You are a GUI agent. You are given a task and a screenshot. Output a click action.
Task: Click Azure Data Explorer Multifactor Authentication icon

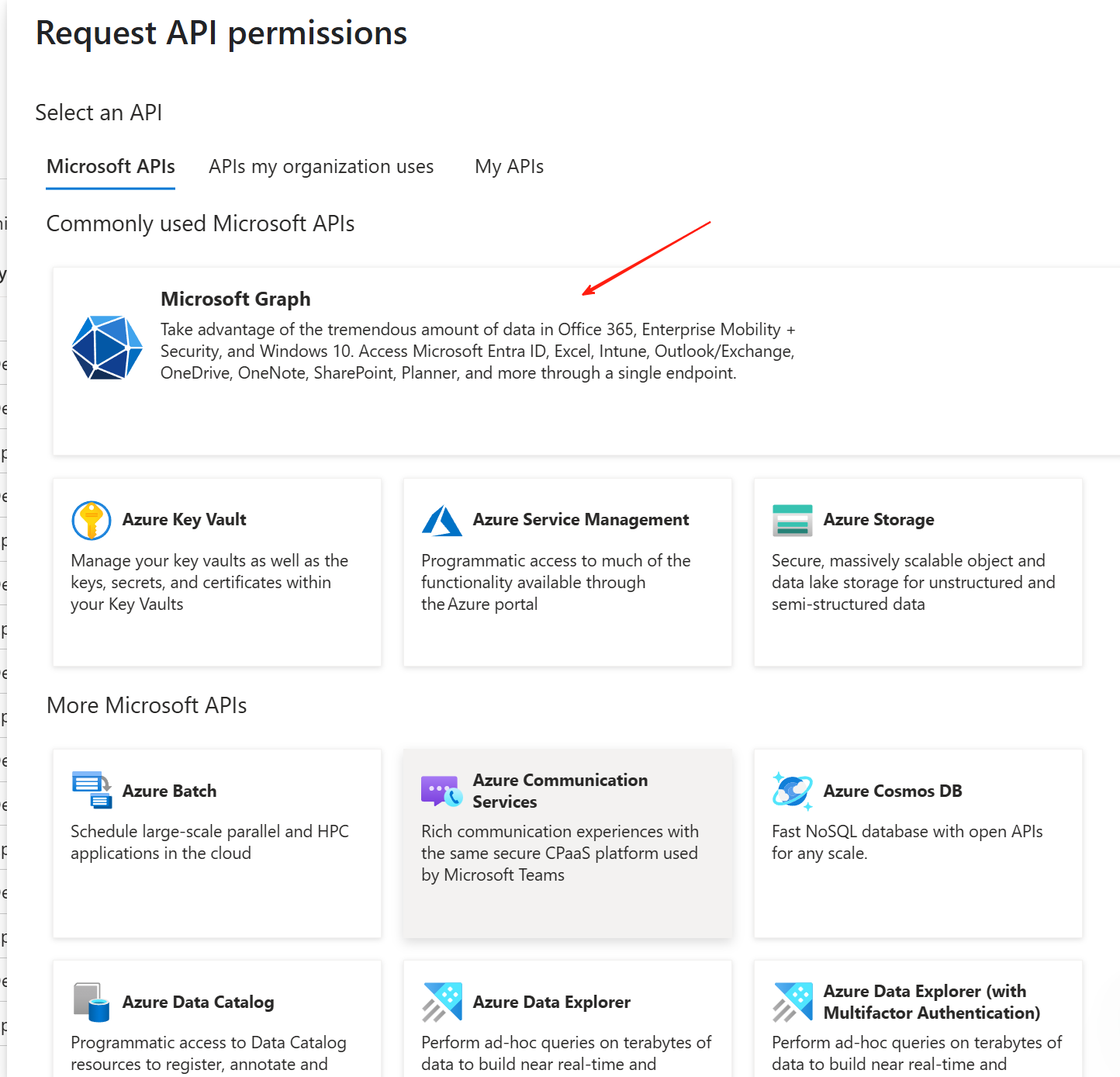[793, 1002]
